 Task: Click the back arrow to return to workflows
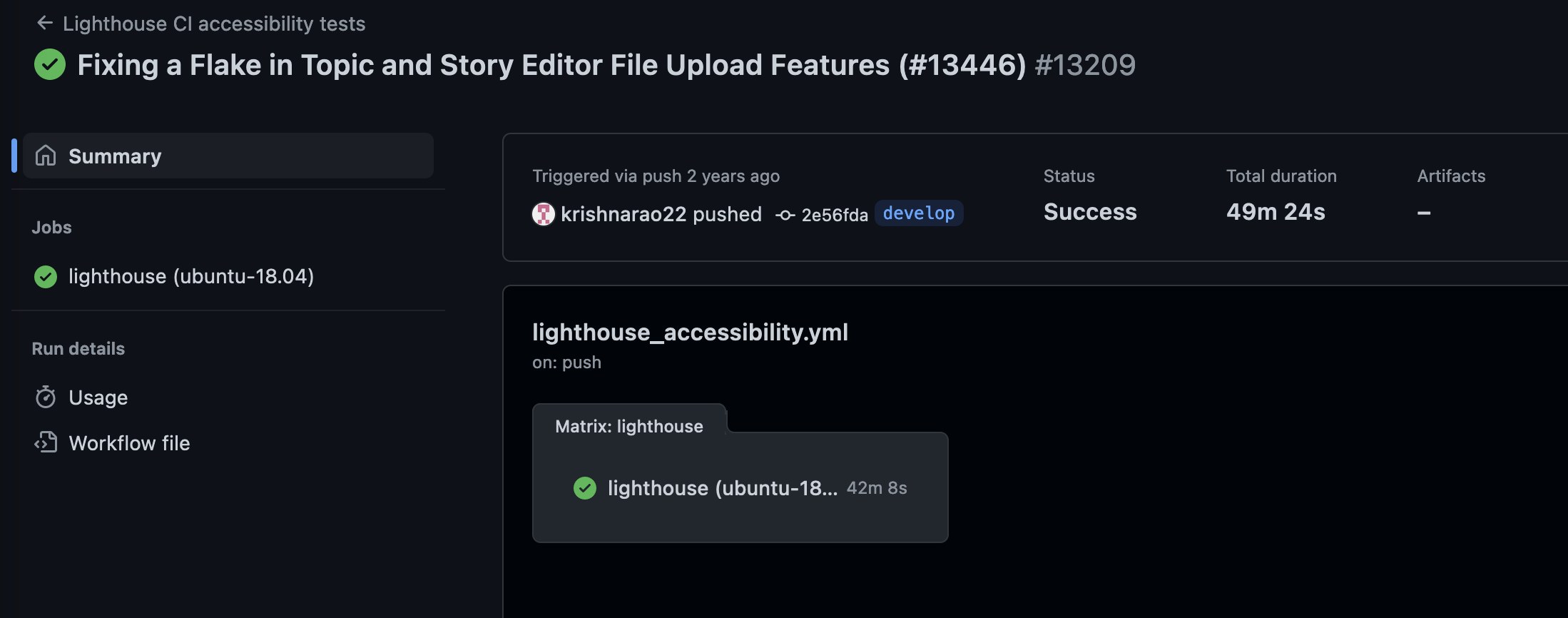45,22
